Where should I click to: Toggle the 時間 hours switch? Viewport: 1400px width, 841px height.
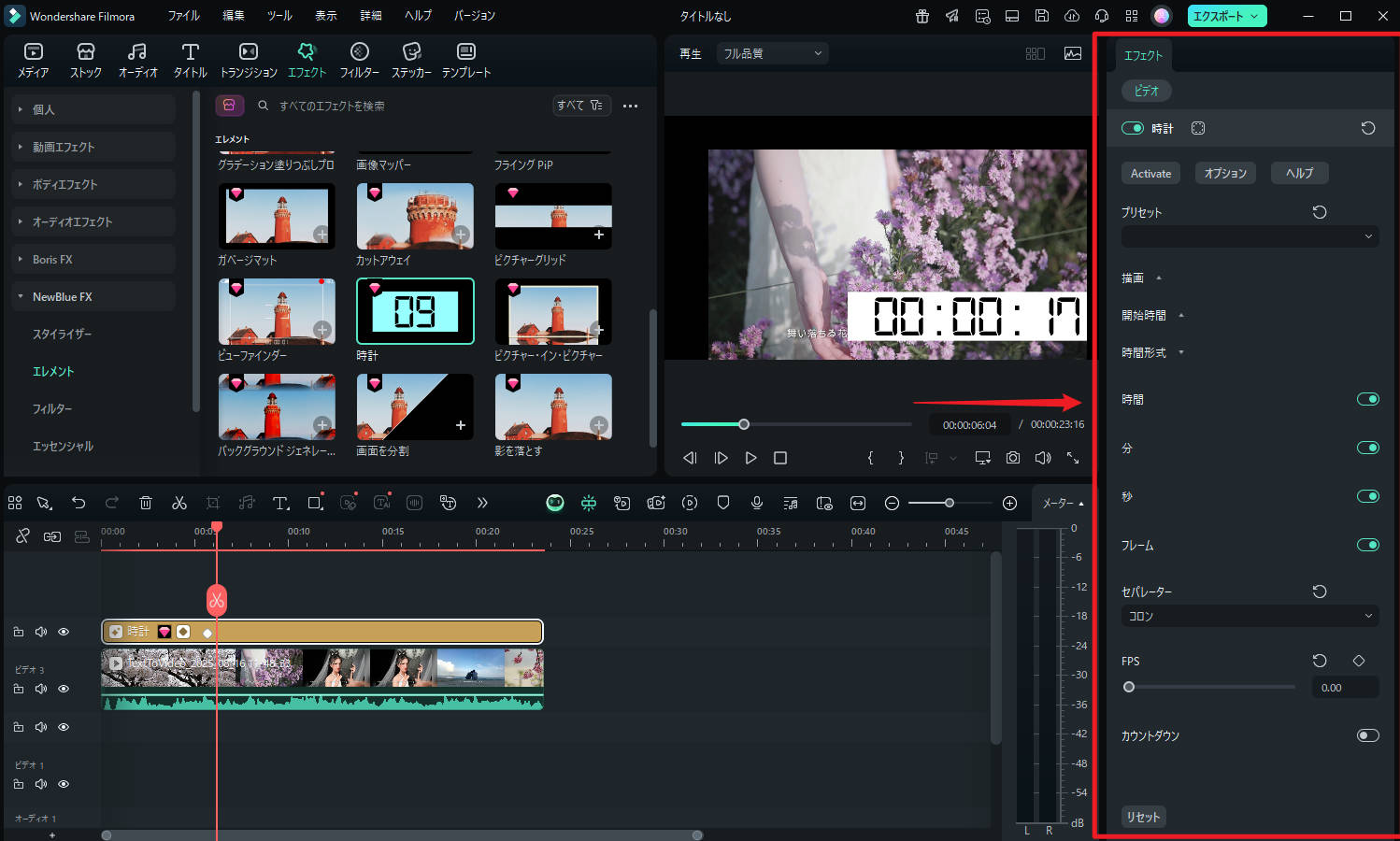coord(1368,399)
